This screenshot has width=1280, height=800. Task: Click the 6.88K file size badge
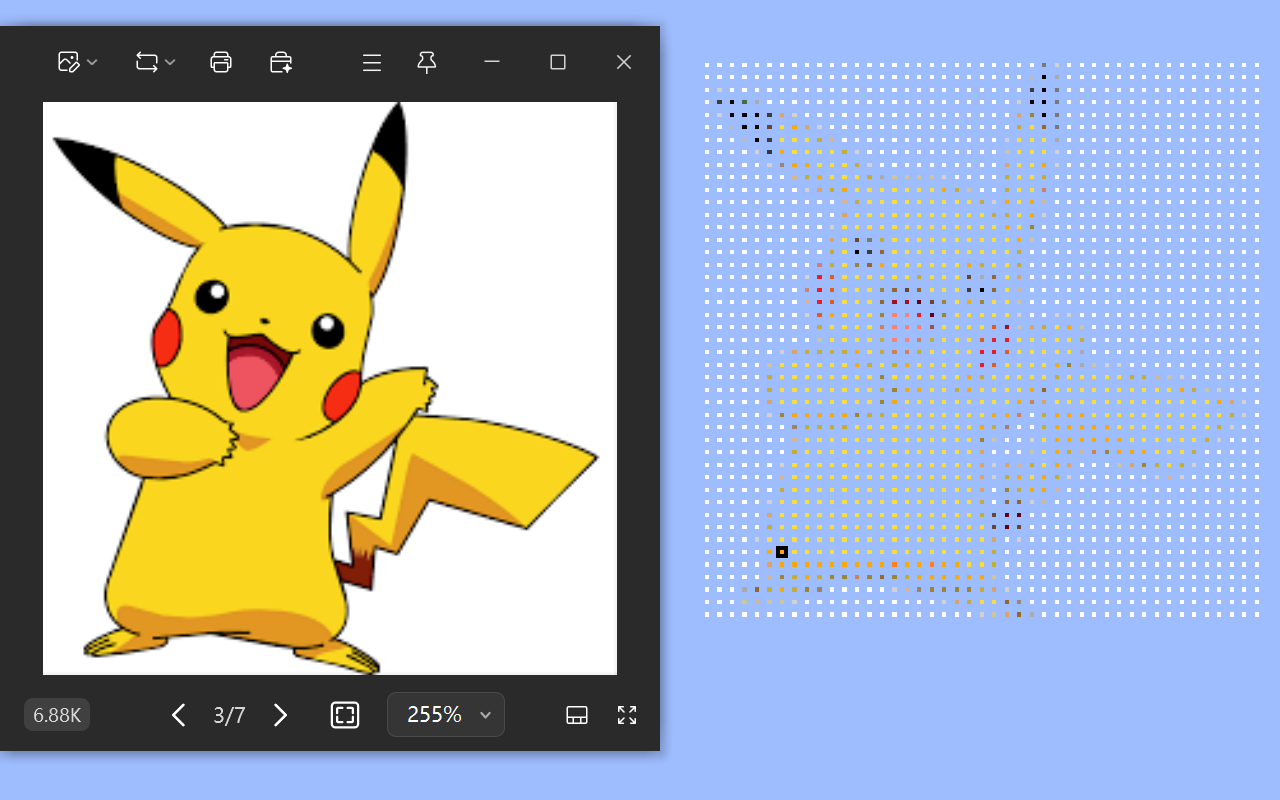coord(57,715)
